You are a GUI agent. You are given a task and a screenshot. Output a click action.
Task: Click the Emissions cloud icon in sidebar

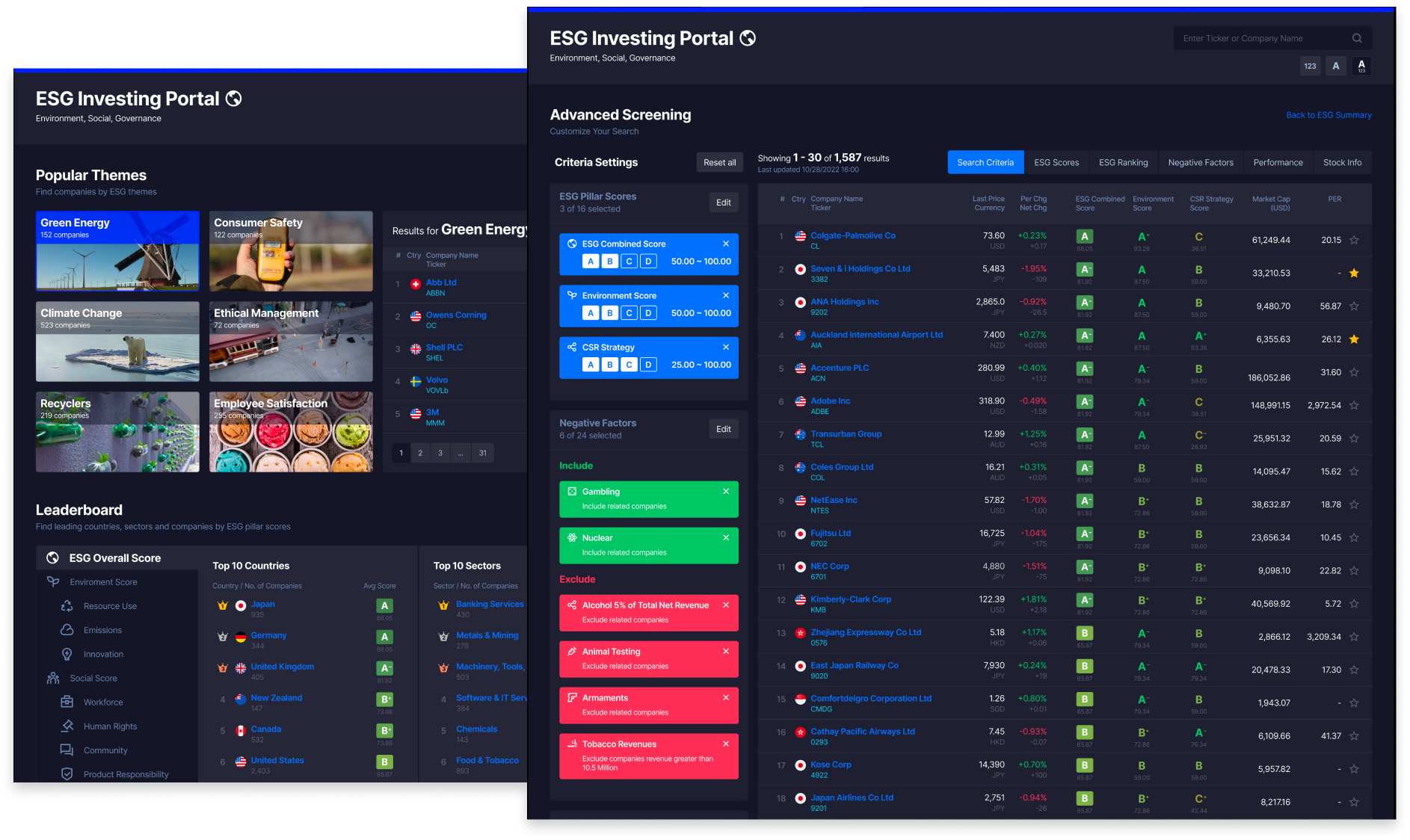pyautogui.click(x=67, y=630)
